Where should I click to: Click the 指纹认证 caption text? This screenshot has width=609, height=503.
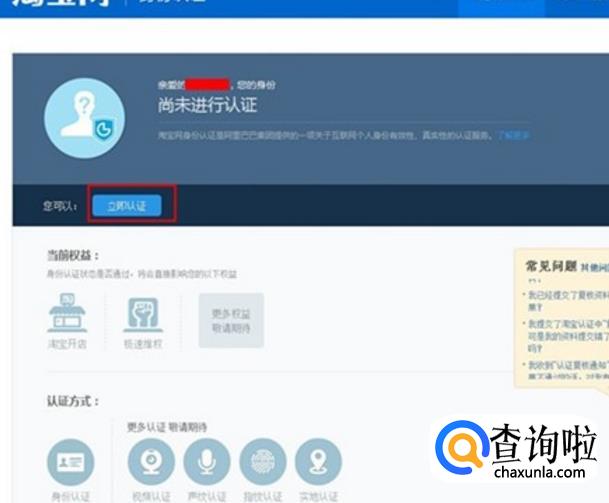263,496
